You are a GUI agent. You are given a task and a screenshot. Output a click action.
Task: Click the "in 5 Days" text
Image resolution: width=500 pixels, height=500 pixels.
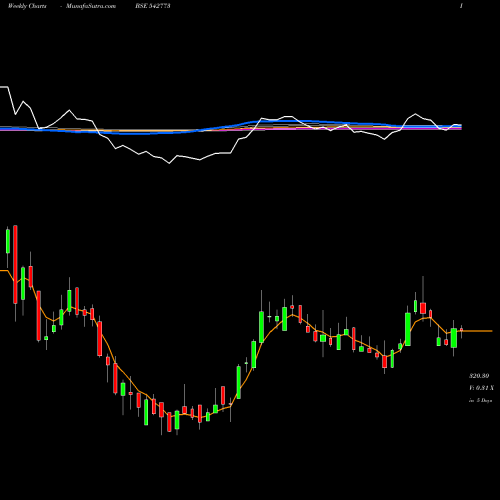[480, 400]
